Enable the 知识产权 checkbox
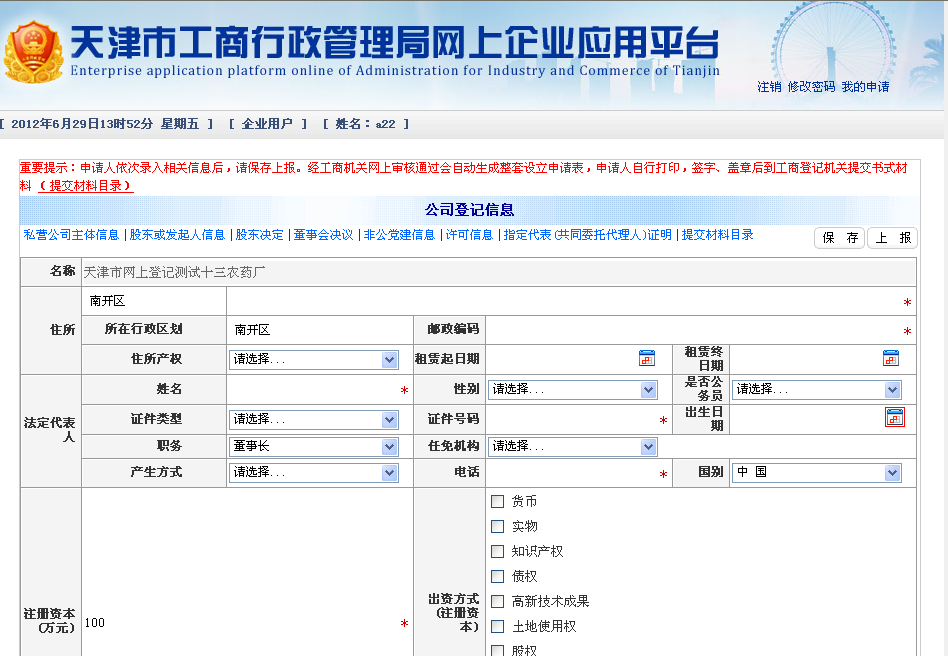The image size is (948, 656). click(497, 550)
